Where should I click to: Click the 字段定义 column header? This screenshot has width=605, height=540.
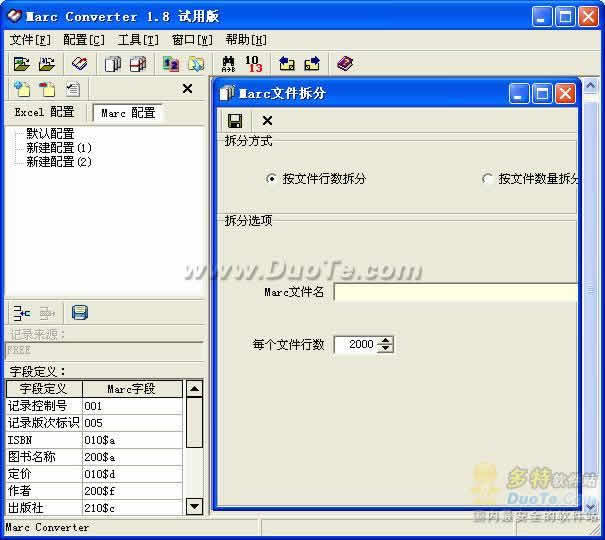point(44,389)
